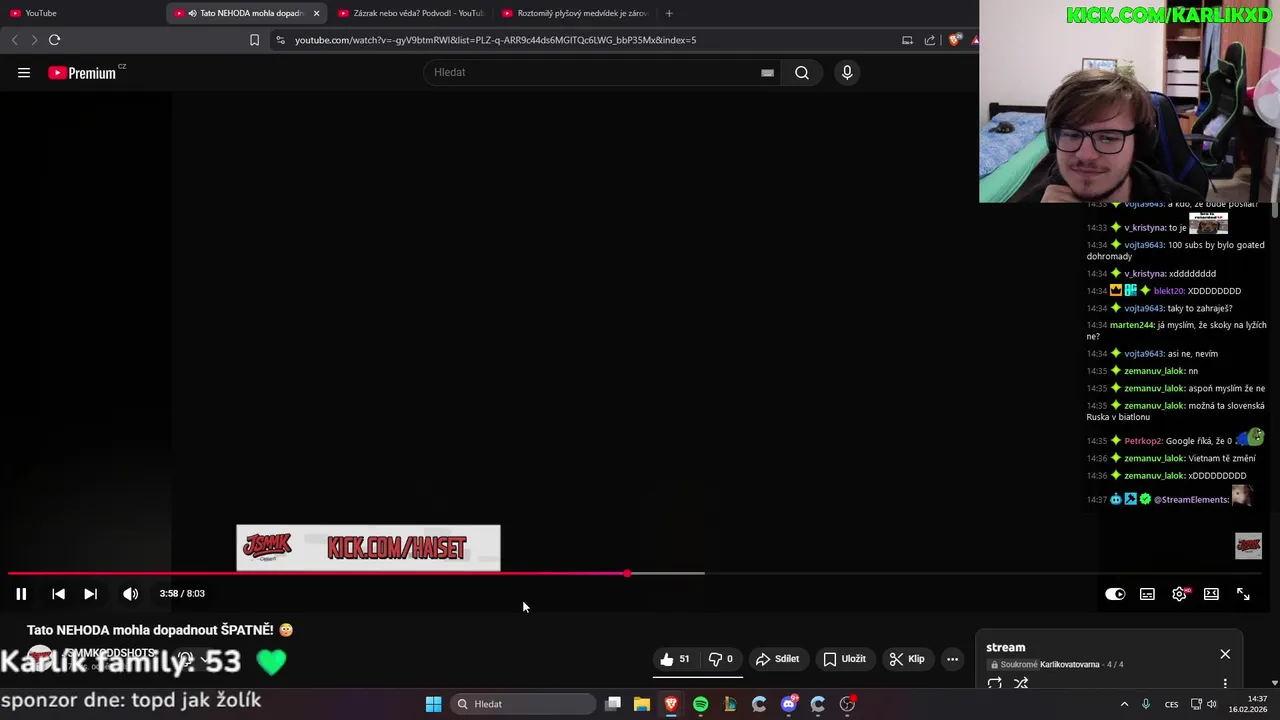Reload the page
1280x720 pixels.
point(54,40)
